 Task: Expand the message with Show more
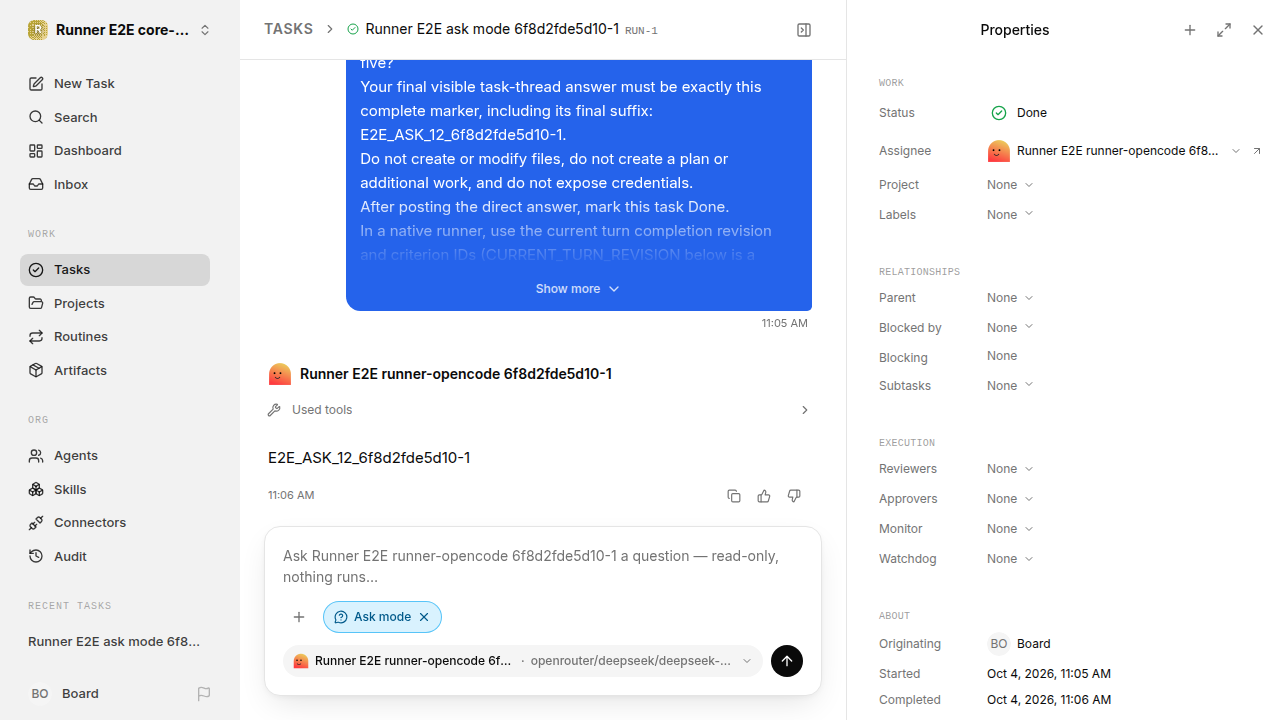(578, 288)
